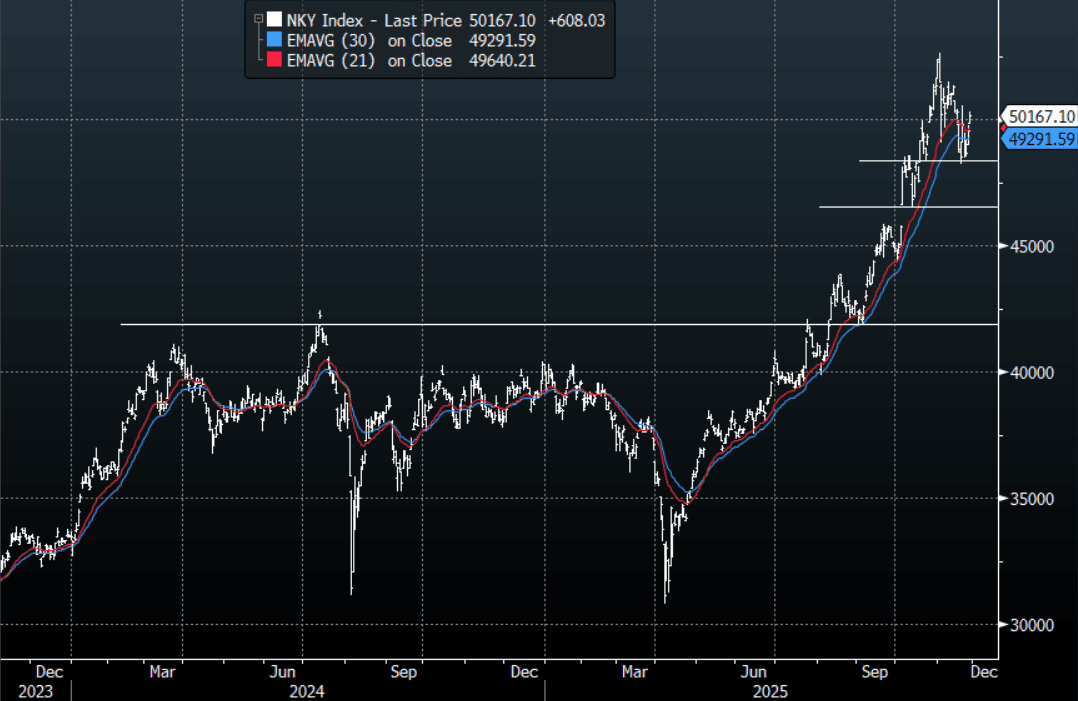Click the white 50167.10 price tag on axis
Viewport: 1078px width, 701px height.
click(1041, 116)
